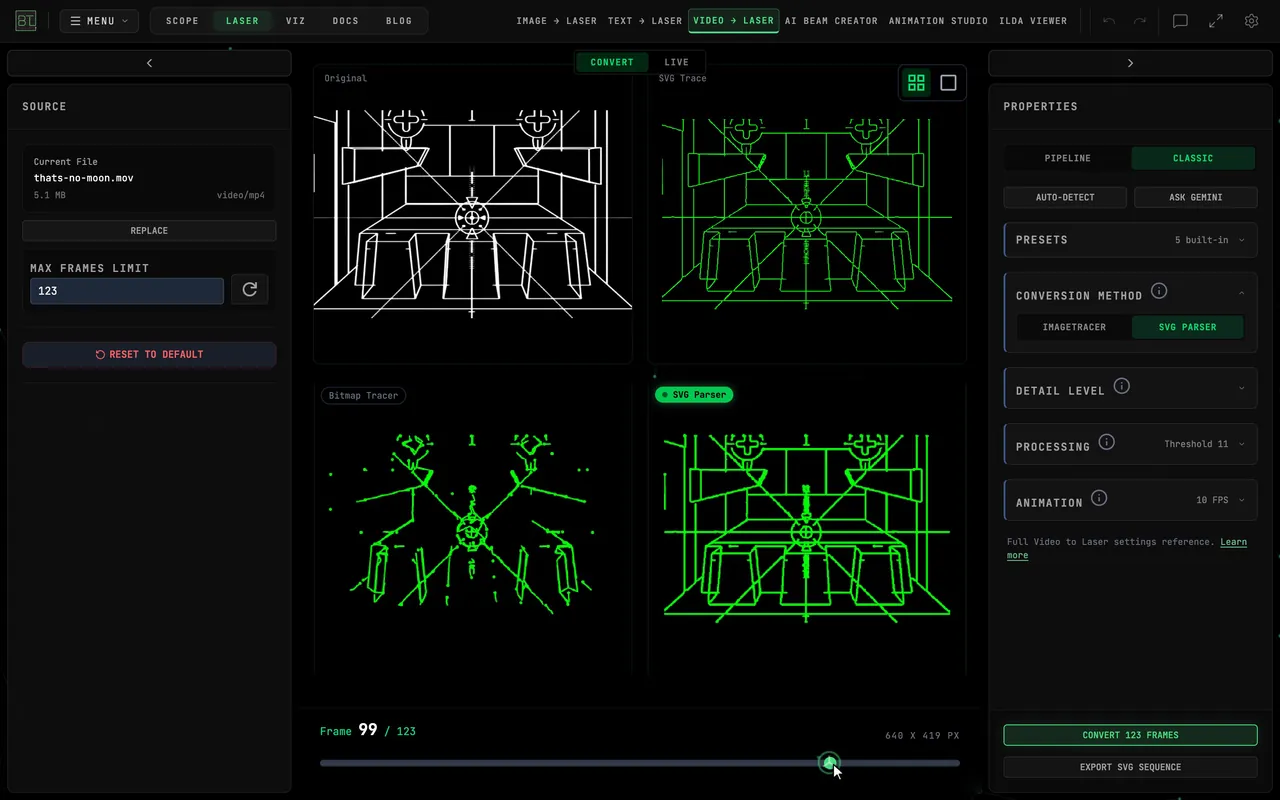Click the refresh icon beside max frames

click(250, 290)
